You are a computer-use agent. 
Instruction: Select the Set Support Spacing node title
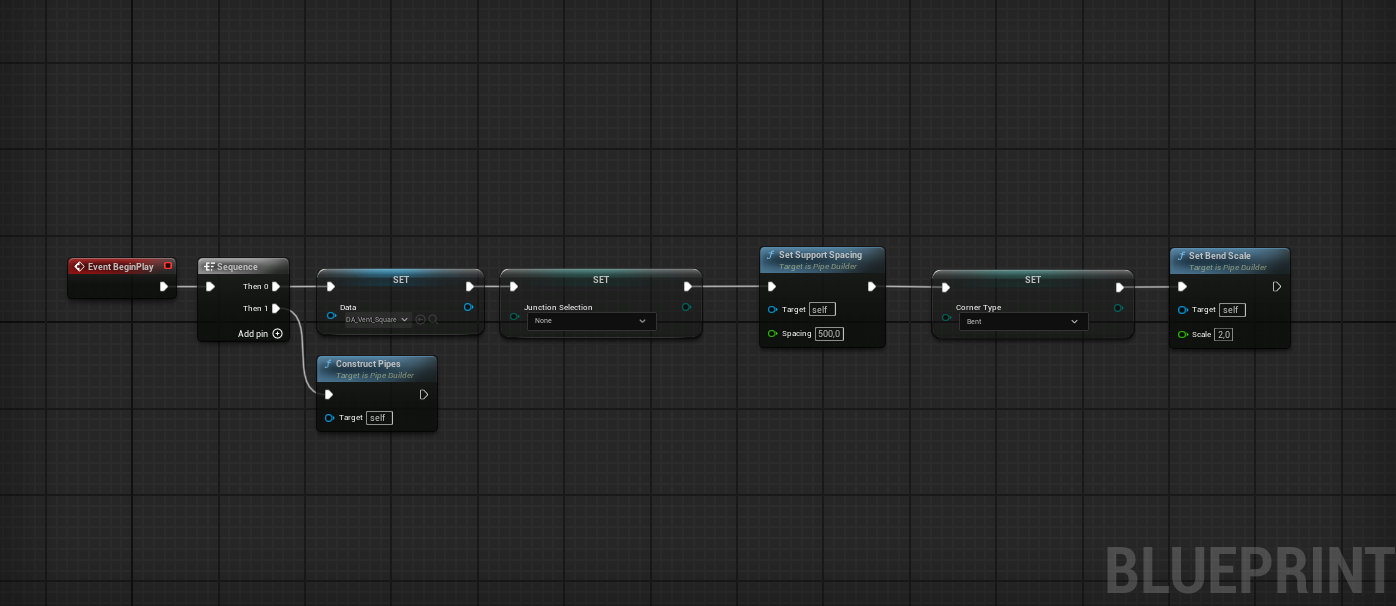(820, 255)
